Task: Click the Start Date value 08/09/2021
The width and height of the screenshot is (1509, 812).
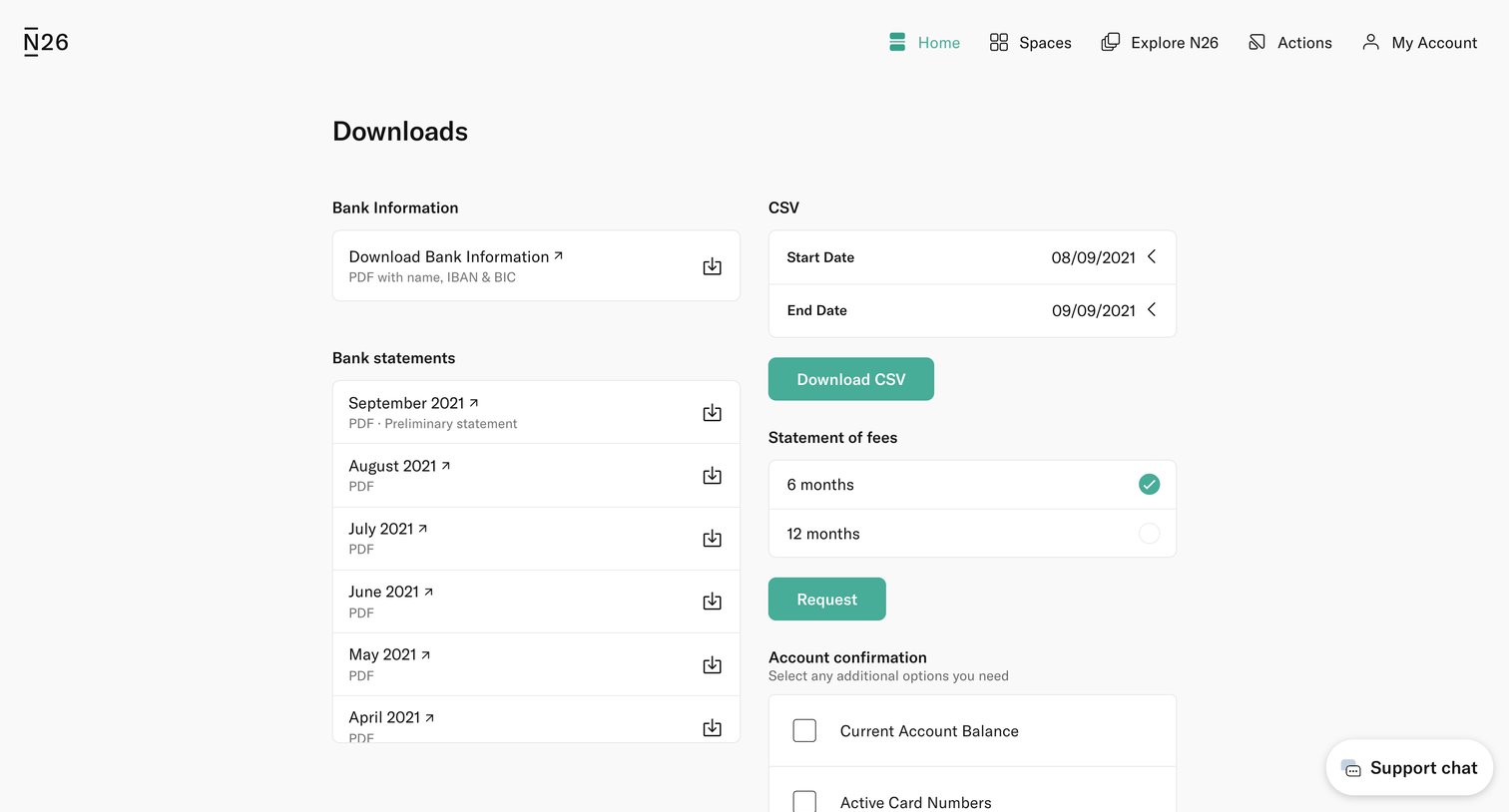Action: click(x=1093, y=257)
